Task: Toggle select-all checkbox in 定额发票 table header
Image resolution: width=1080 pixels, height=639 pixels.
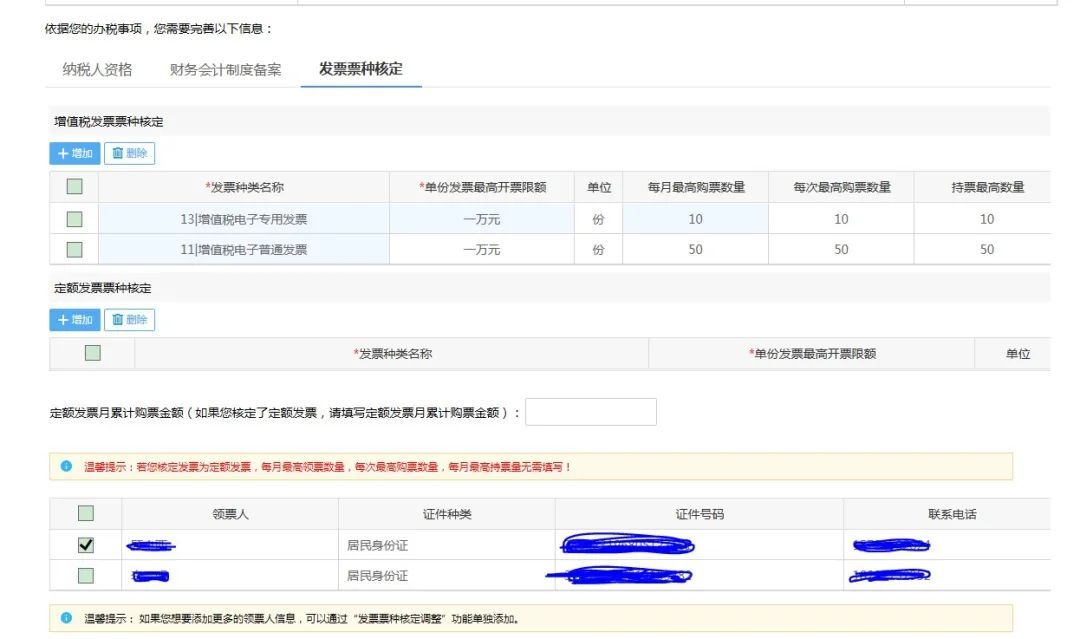Action: point(92,353)
